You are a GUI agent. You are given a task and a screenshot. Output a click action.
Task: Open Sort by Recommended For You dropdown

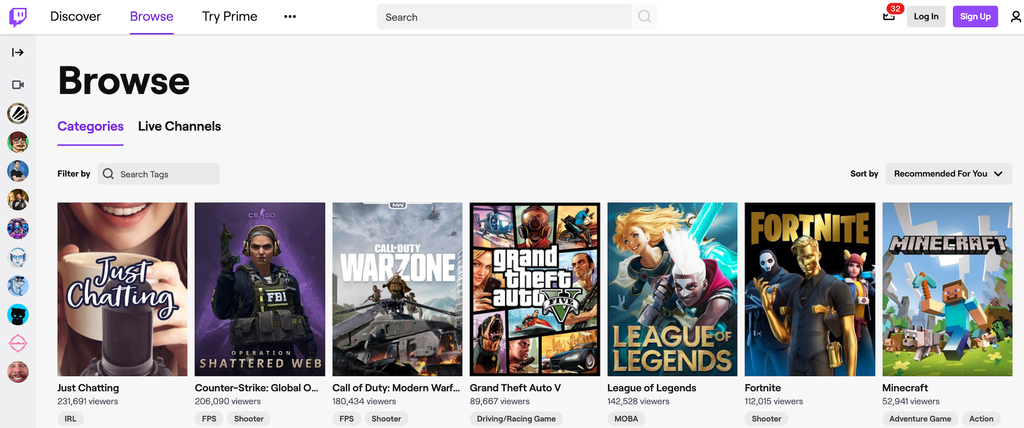tap(948, 174)
